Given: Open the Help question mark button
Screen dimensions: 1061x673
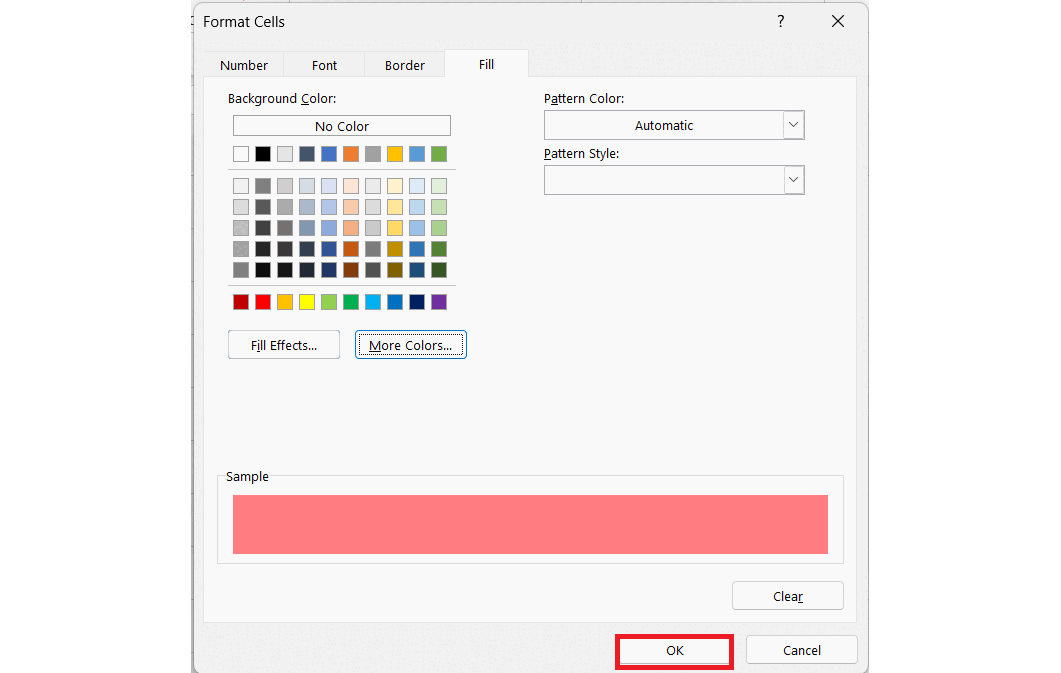Looking at the screenshot, I should coord(780,22).
